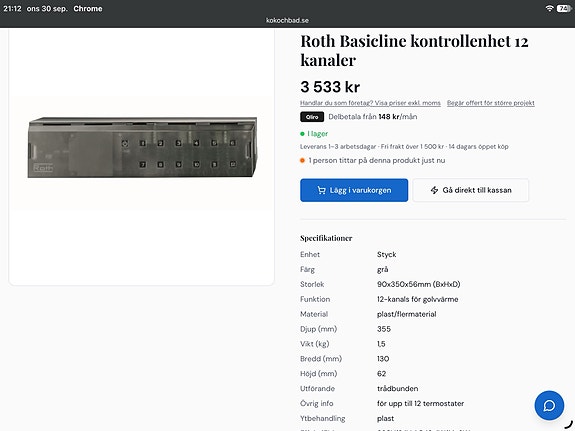Click the I lager stock status
This screenshot has height=431, width=575.
point(314,134)
